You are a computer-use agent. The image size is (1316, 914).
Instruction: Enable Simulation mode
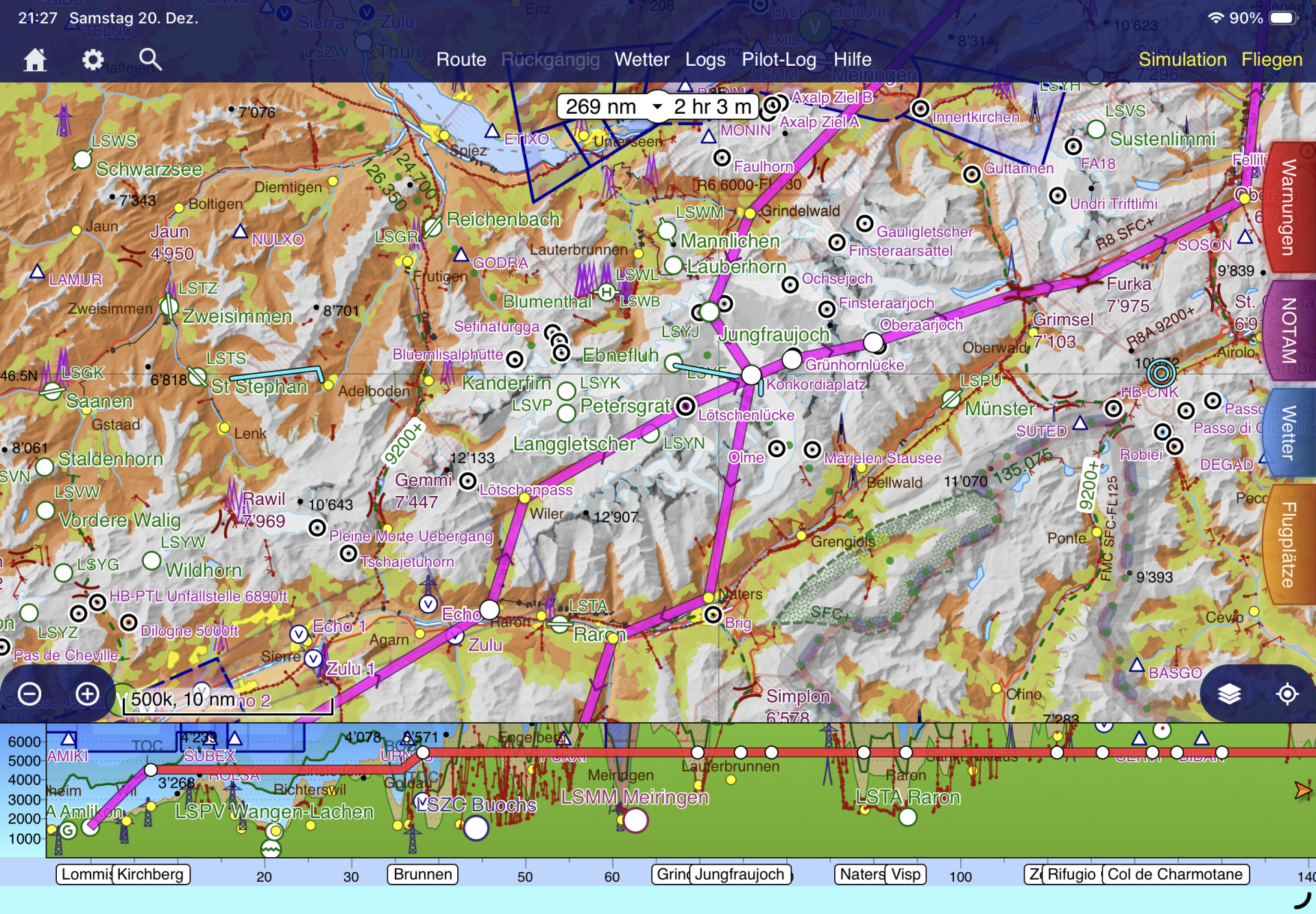1183,60
